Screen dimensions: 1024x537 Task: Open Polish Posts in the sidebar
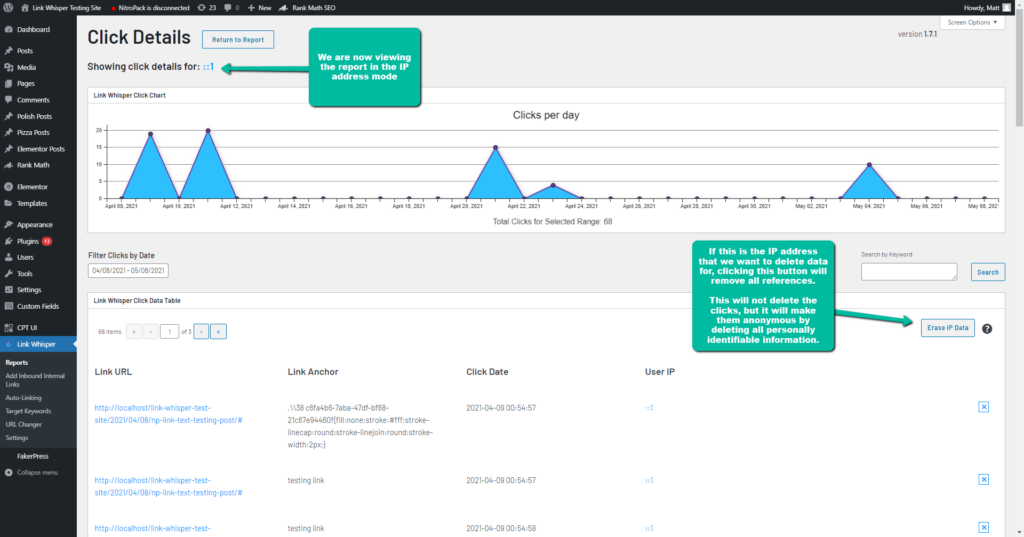tap(34, 116)
